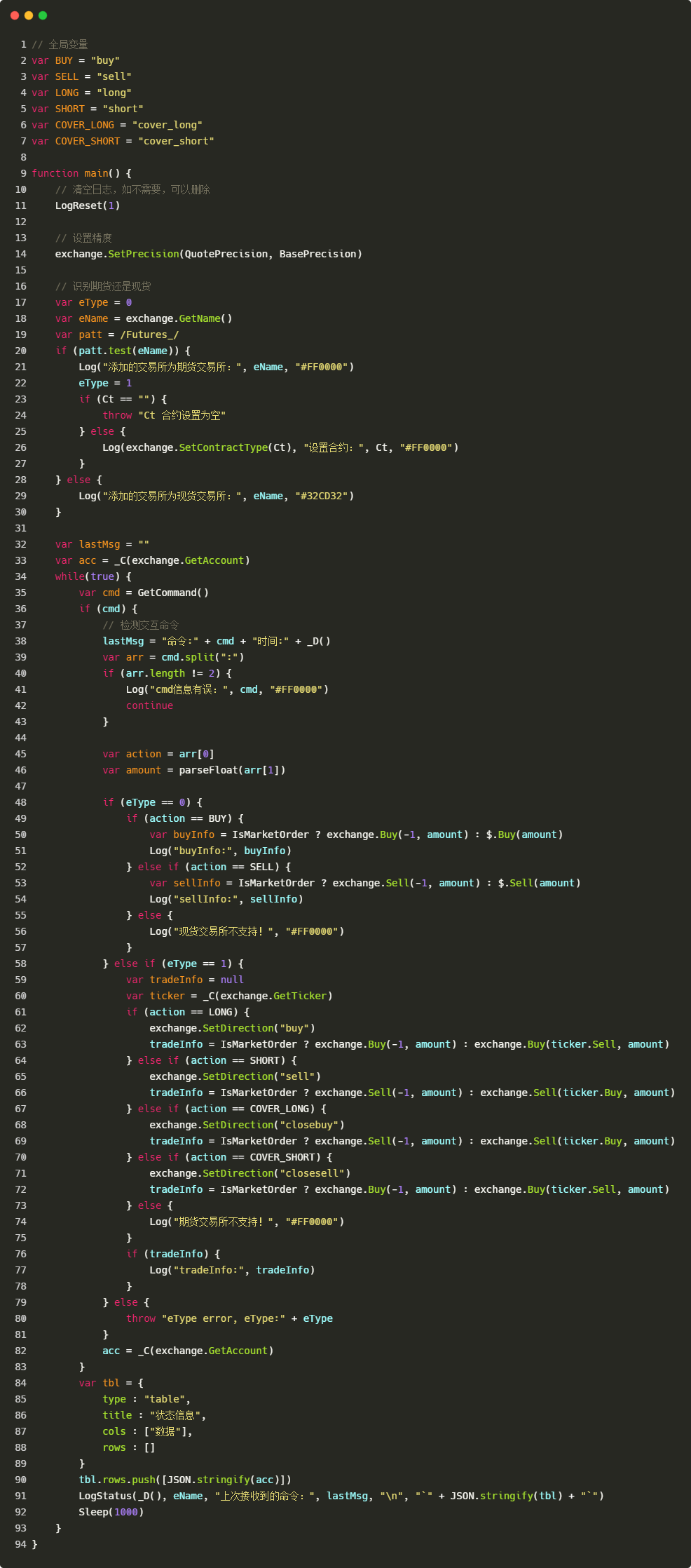Click 'var lastMsg' on line 32
The height and width of the screenshot is (1568, 691).
click(88, 544)
